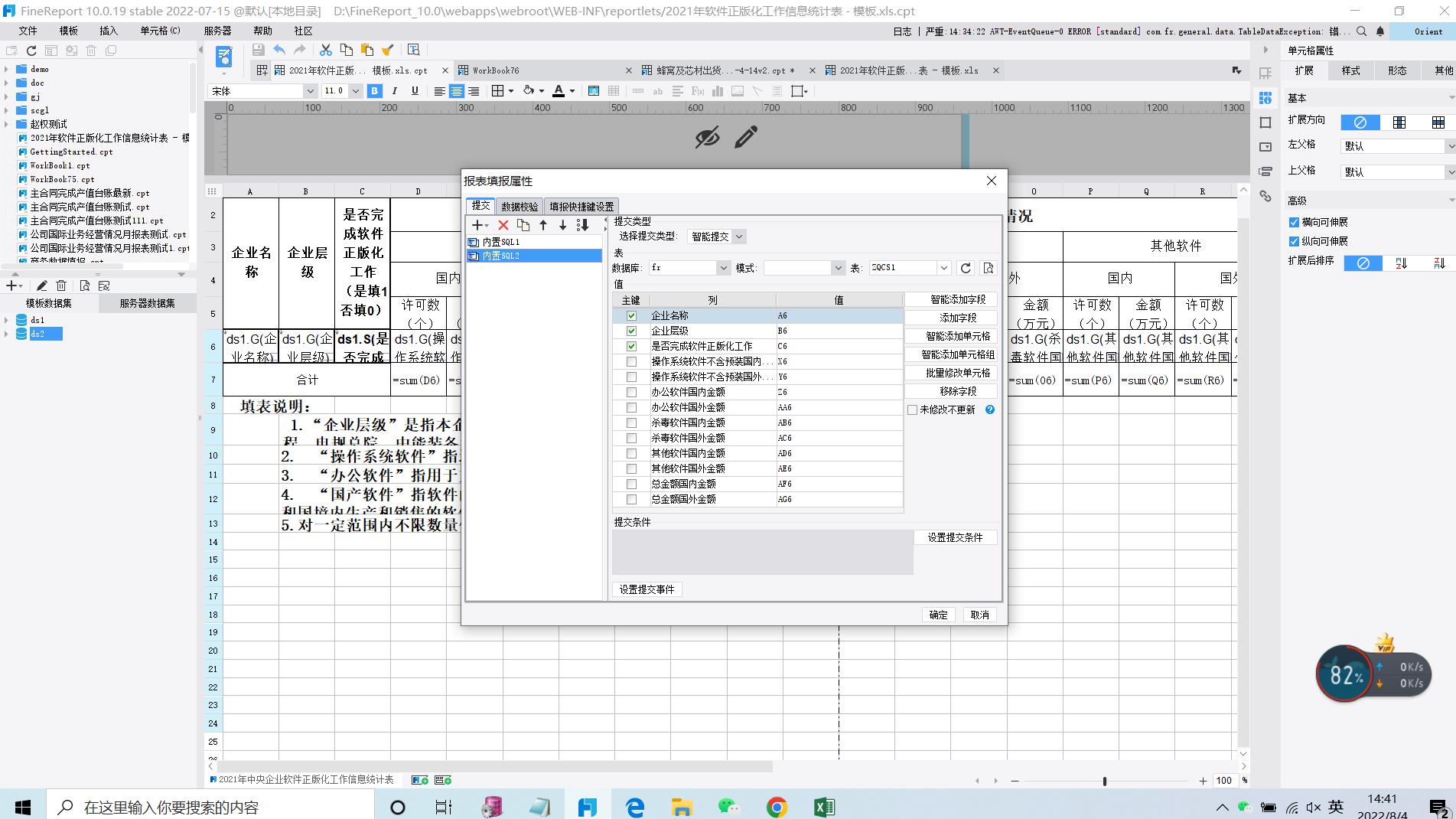Open fill background color bucket

pos(529,90)
